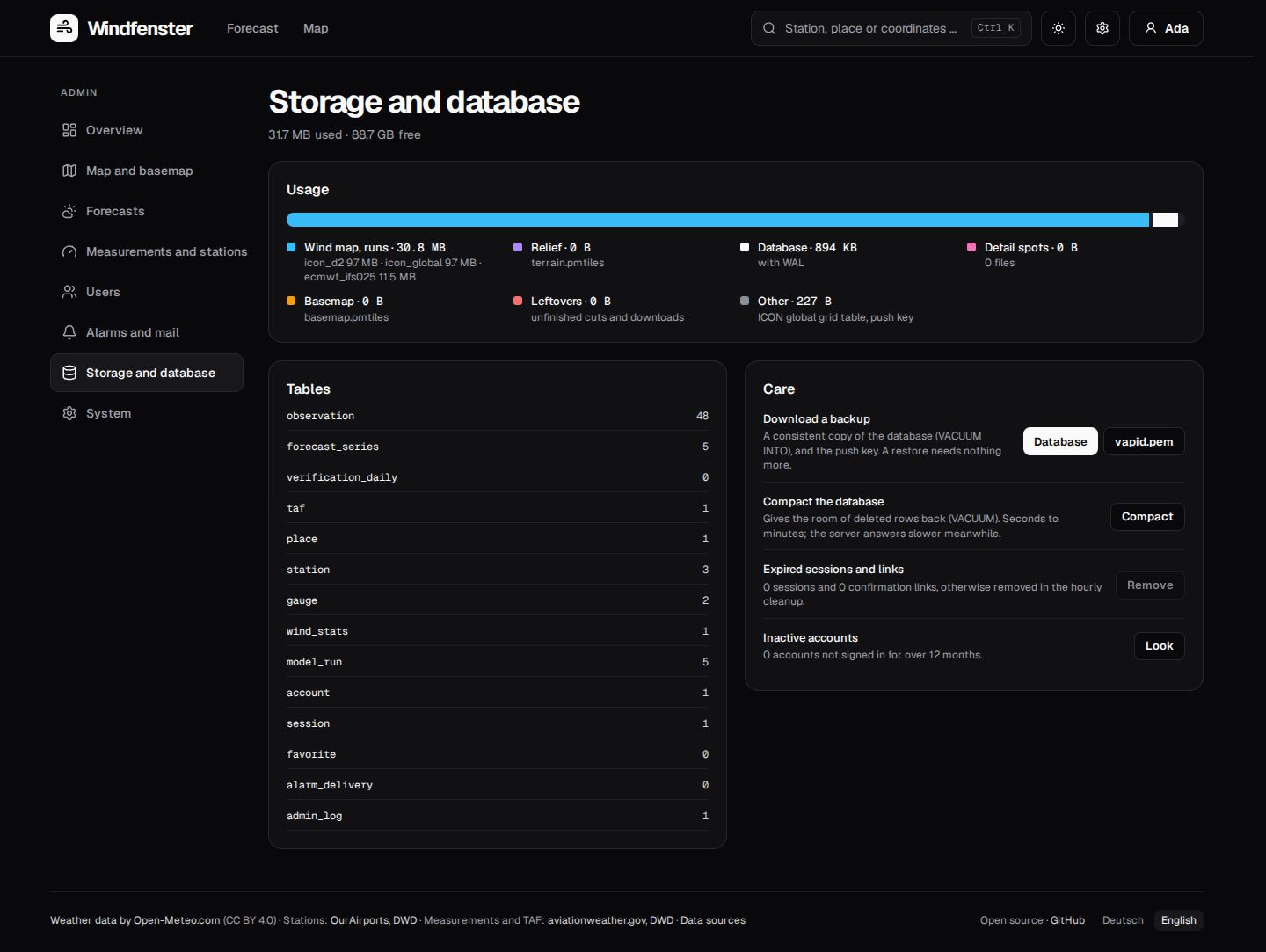Click the red Leftovers legend swatch
Screen dimensions: 1266x952
click(x=518, y=301)
